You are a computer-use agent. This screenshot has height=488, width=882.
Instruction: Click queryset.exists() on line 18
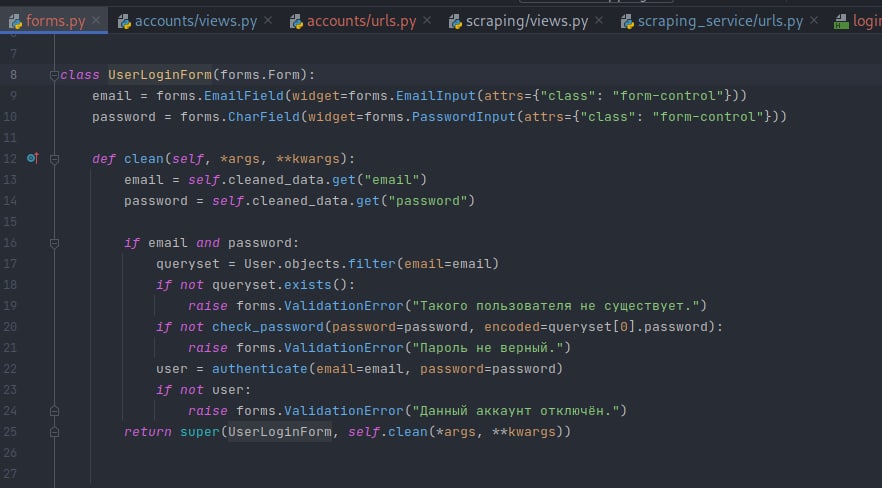pyautogui.click(x=280, y=285)
